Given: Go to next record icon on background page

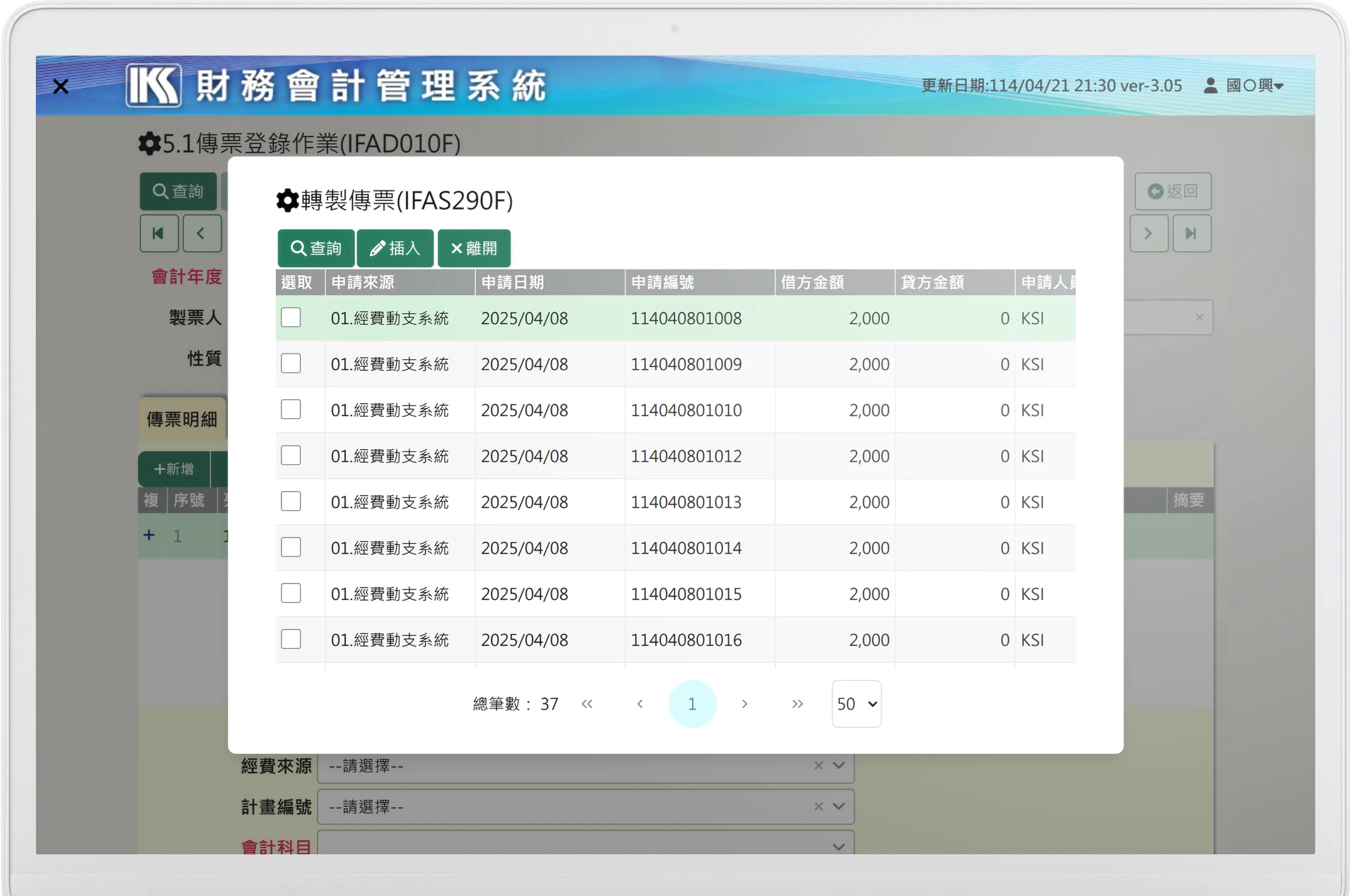Looking at the screenshot, I should (1149, 233).
